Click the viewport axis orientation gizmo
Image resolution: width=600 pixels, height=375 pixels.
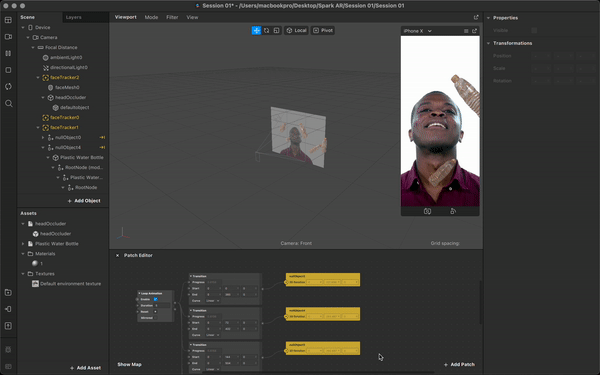(x=123, y=233)
